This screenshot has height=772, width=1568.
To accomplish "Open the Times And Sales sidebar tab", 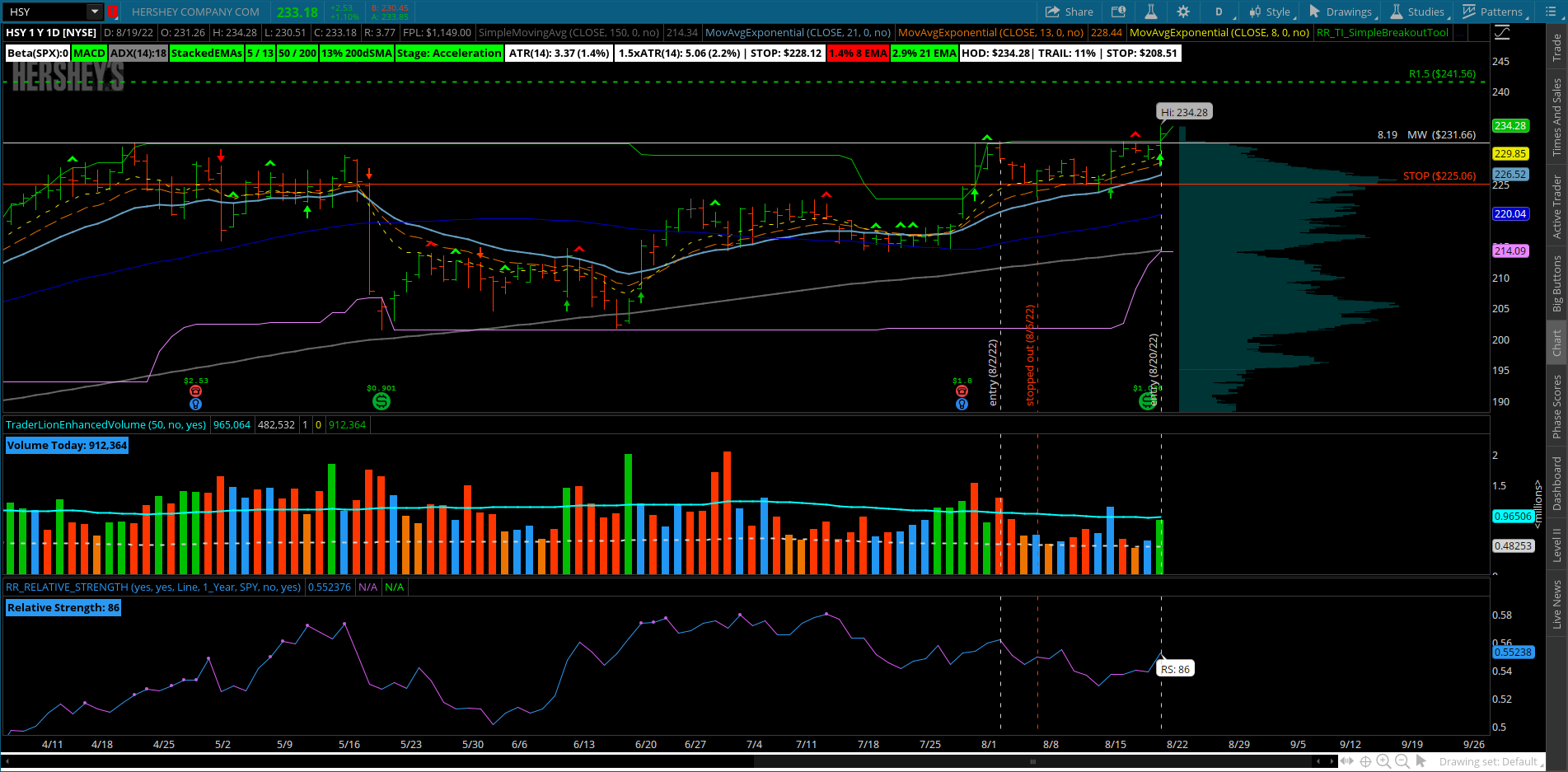I will pyautogui.click(x=1556, y=117).
